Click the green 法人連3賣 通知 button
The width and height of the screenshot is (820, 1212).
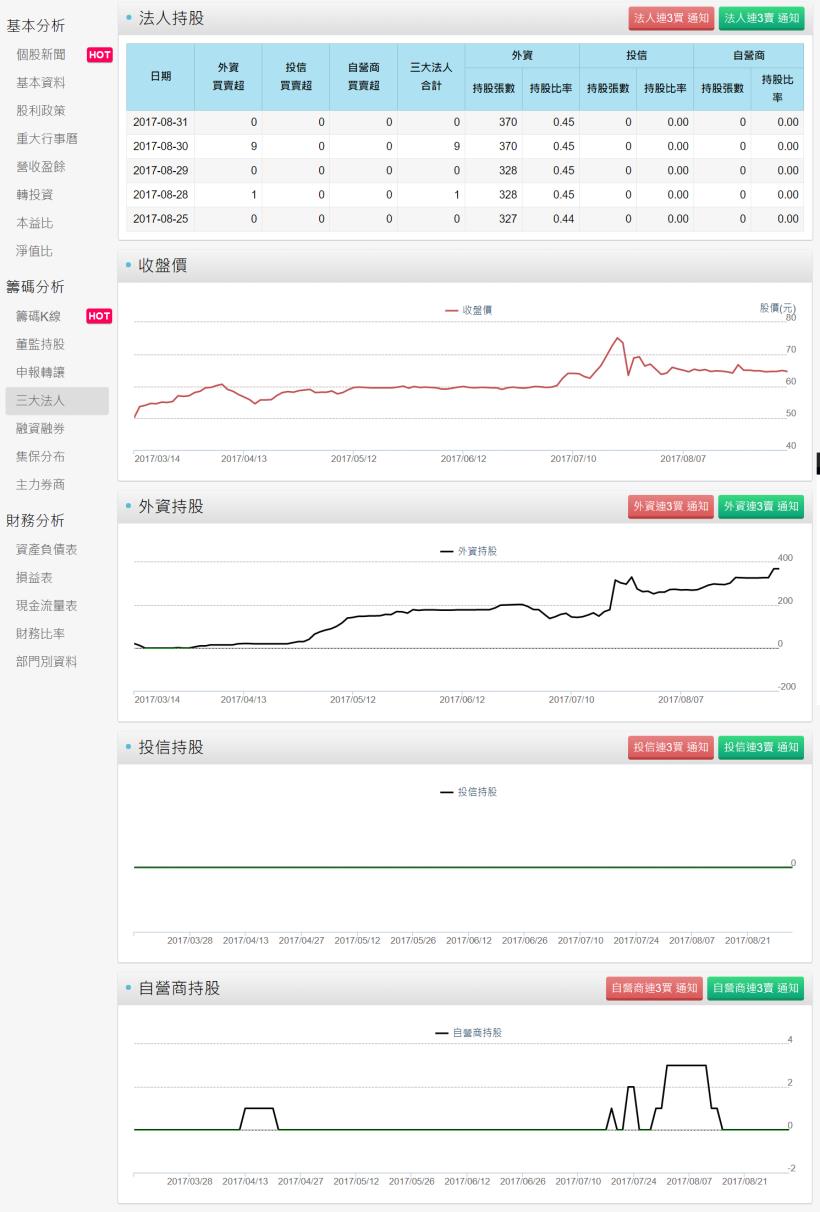point(760,18)
